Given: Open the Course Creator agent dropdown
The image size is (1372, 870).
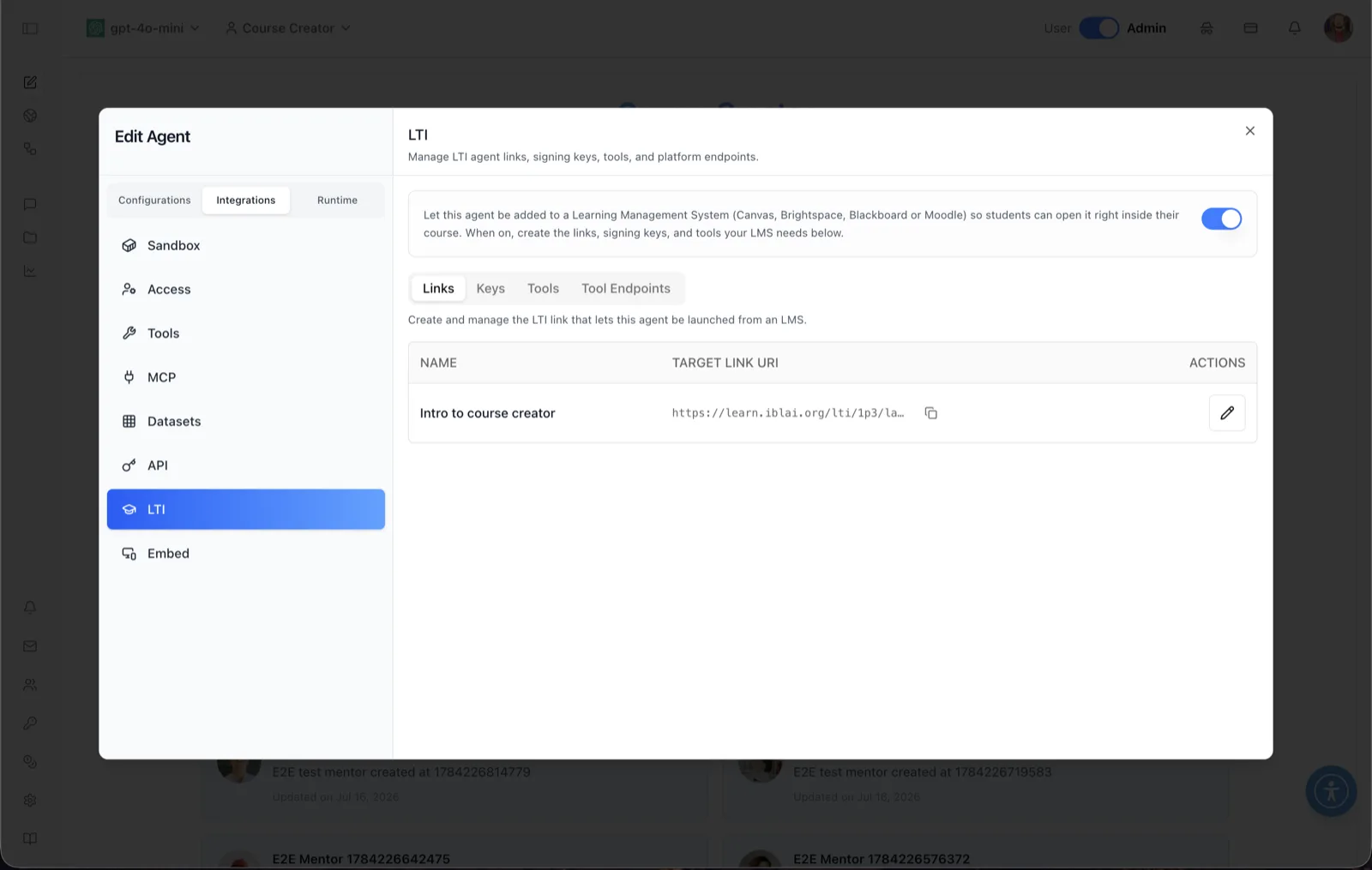Looking at the screenshot, I should (x=287, y=28).
